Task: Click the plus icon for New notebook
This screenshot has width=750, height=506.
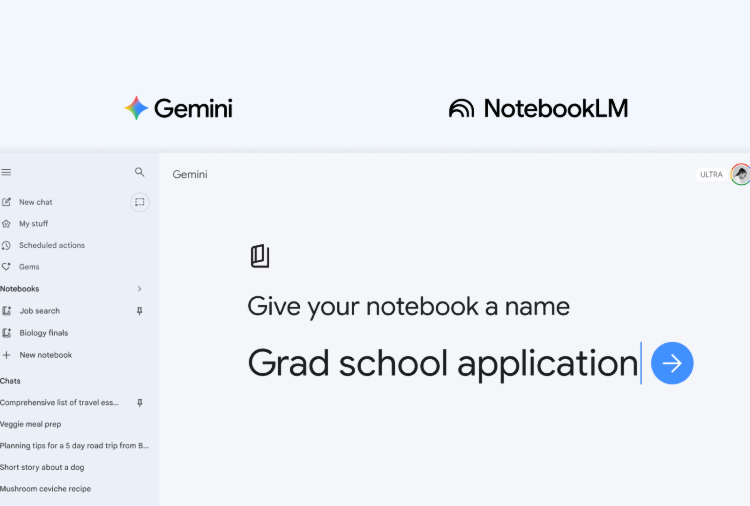Action: [x=6, y=355]
